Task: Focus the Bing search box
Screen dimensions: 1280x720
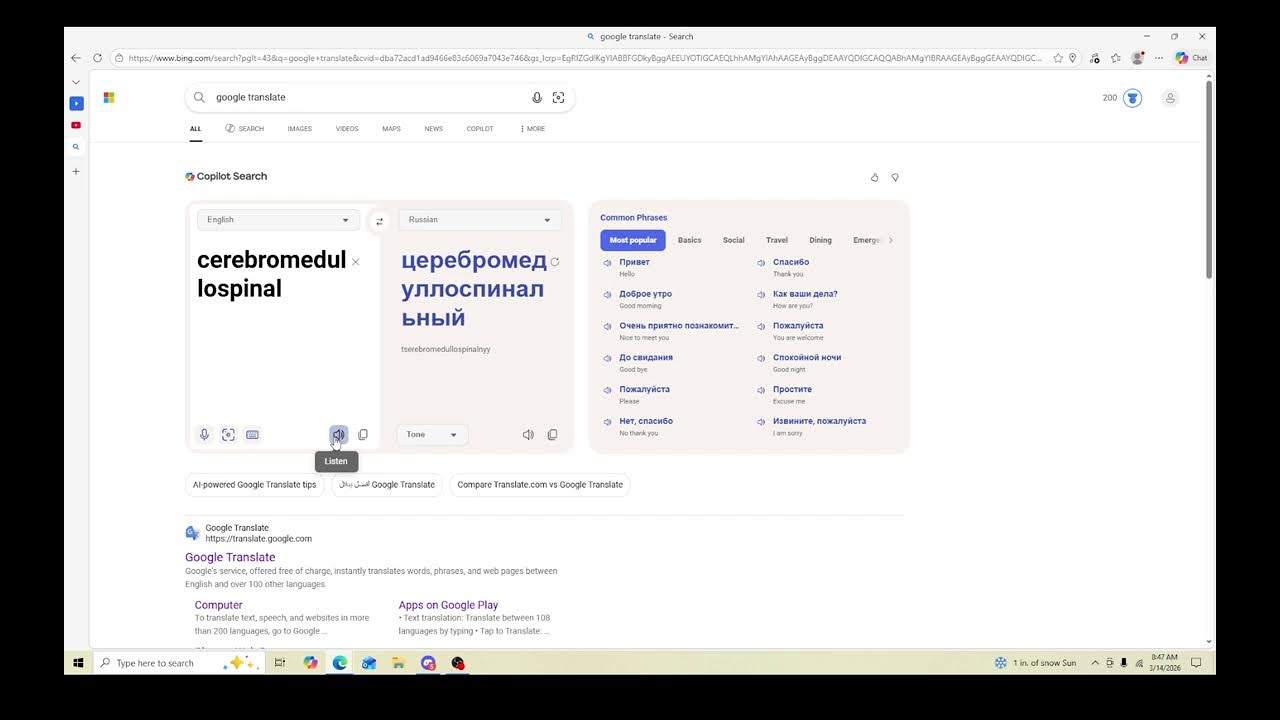Action: click(380, 97)
